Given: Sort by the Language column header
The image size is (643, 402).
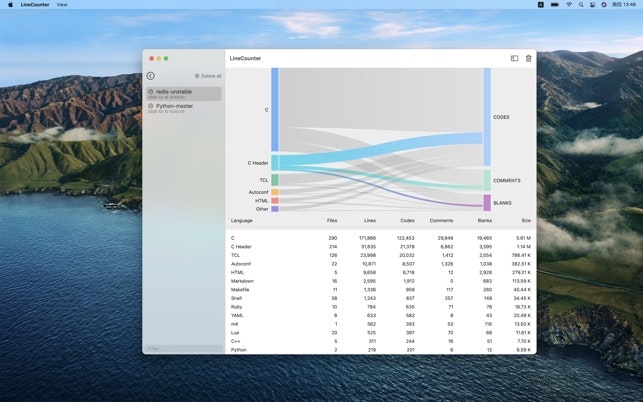Looking at the screenshot, I should pyautogui.click(x=242, y=220).
